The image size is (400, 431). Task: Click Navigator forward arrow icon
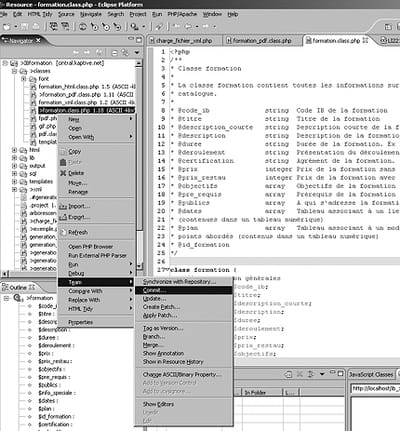pos(87,52)
